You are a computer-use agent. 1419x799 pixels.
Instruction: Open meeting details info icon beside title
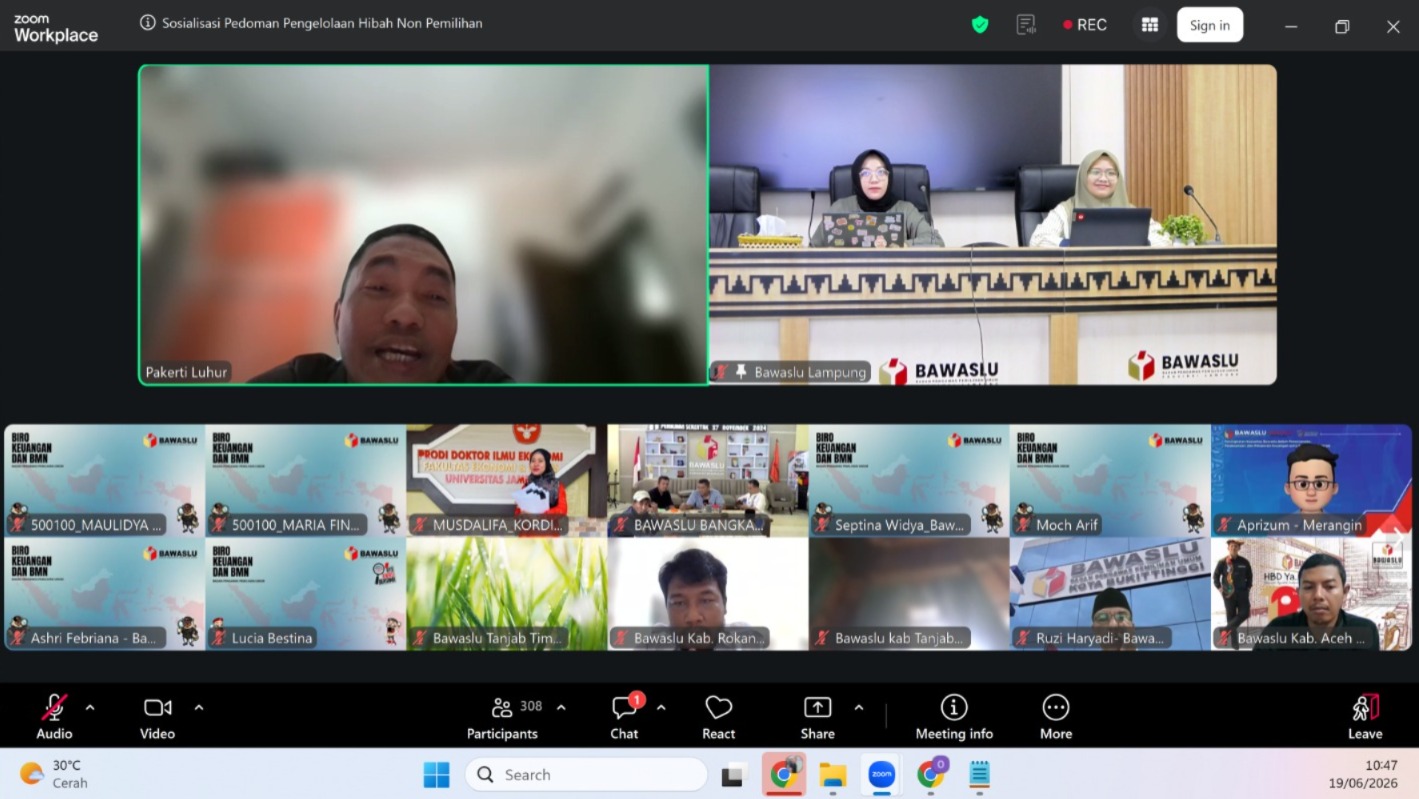[148, 22]
